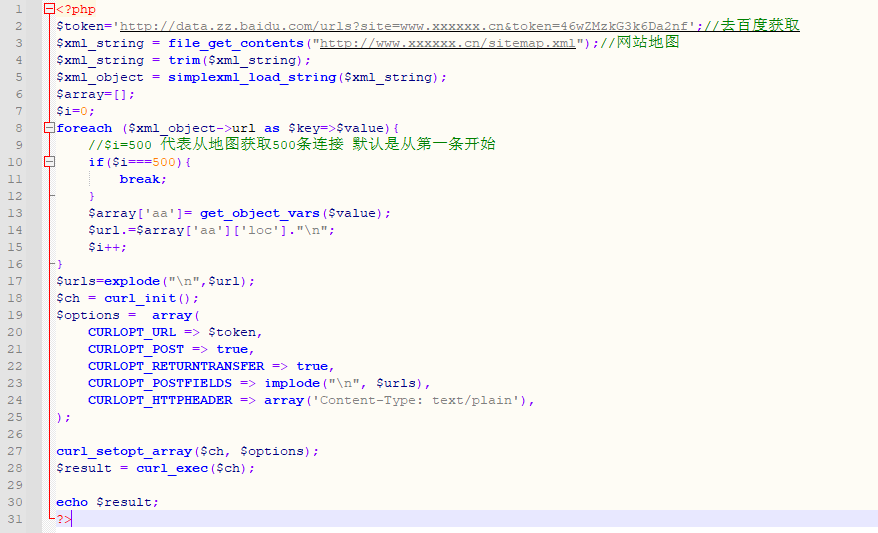Click the closing ?> tag

click(x=64, y=520)
